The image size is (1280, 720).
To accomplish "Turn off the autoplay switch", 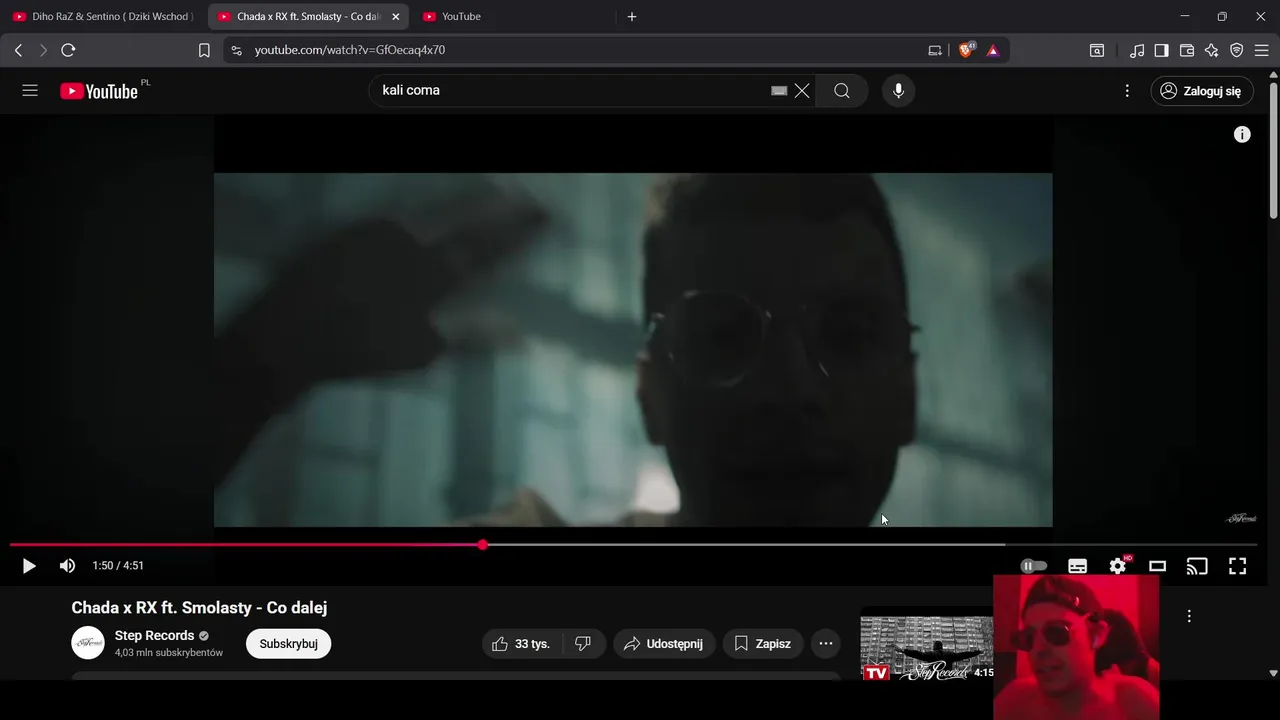I will point(1034,566).
